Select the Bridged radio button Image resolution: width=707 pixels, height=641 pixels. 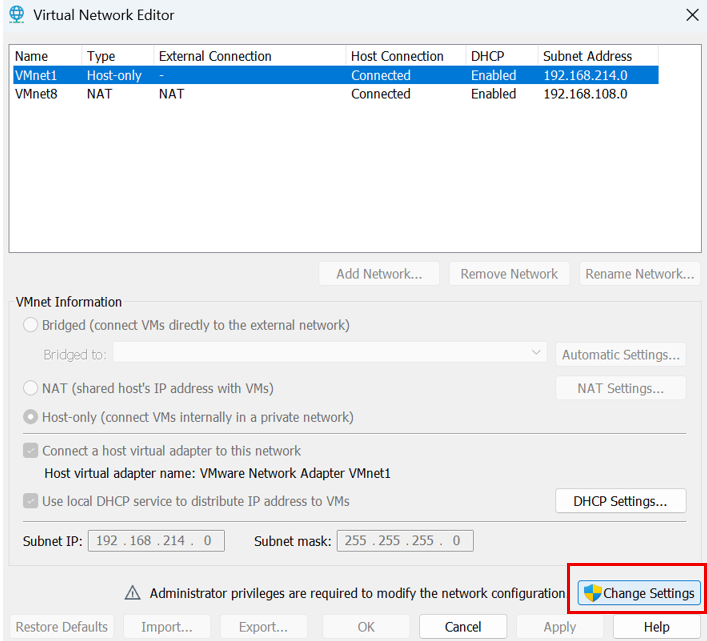coord(30,325)
